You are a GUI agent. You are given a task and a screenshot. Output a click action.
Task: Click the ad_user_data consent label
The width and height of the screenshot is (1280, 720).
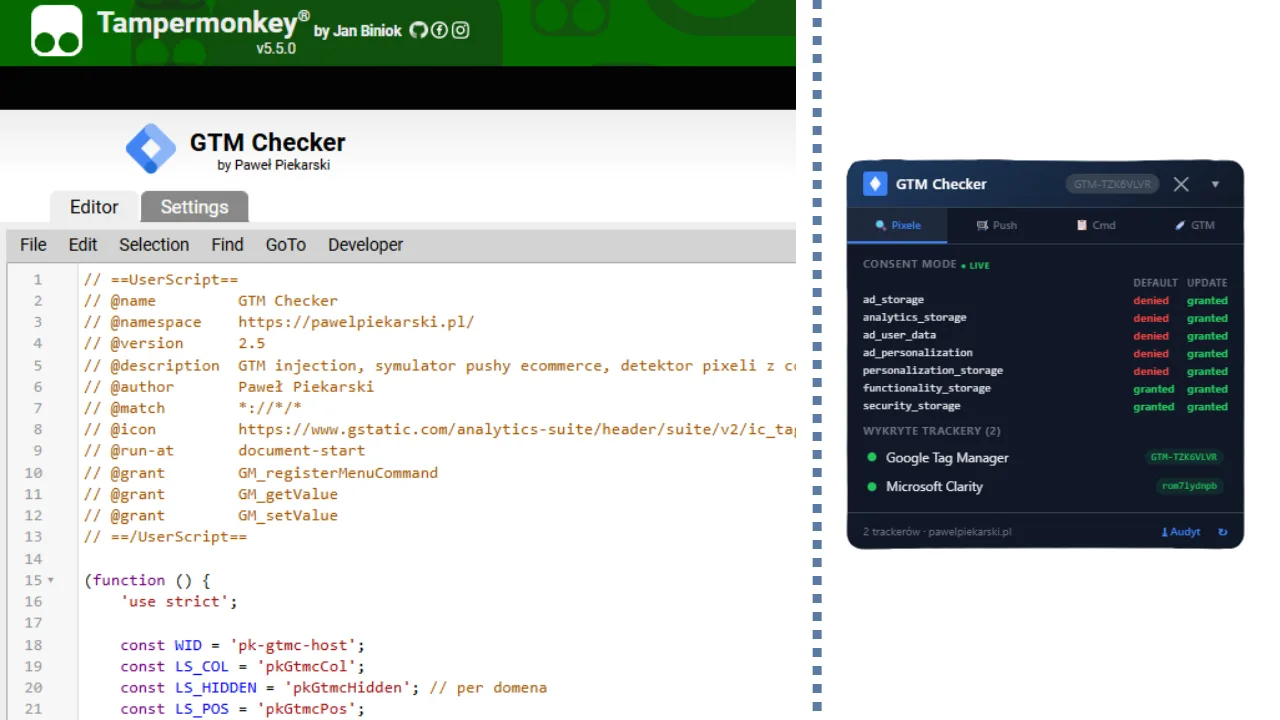(x=899, y=336)
